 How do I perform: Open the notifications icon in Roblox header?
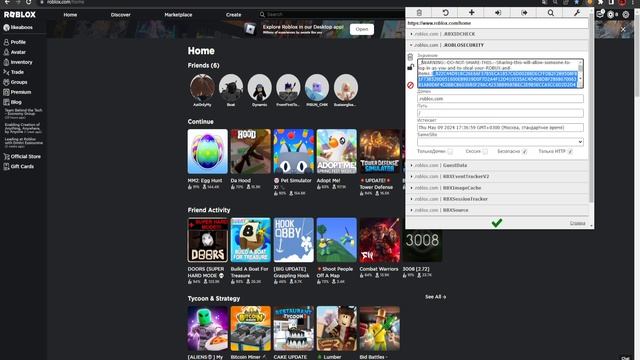click(600, 14)
